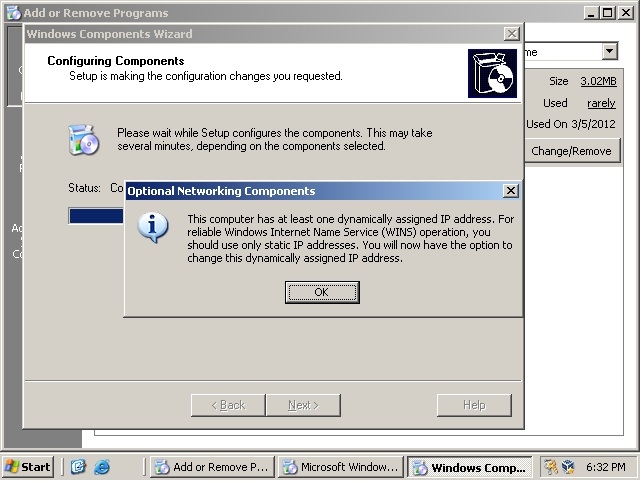This screenshot has height=484, width=643.
Task: Click the 'Status:' label in the wizard
Action: 84,188
